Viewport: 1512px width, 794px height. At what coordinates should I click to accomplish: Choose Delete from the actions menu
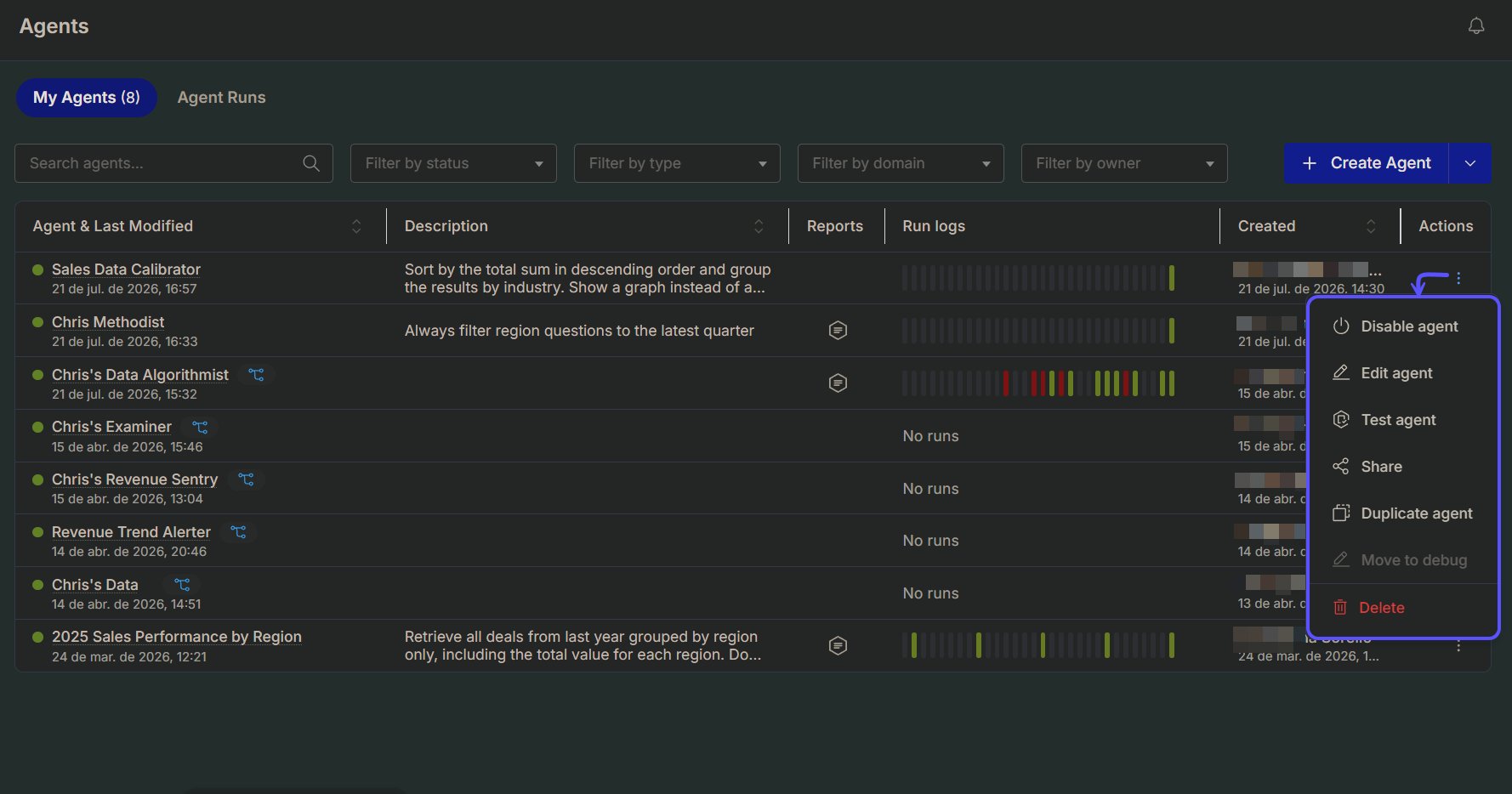coord(1403,608)
